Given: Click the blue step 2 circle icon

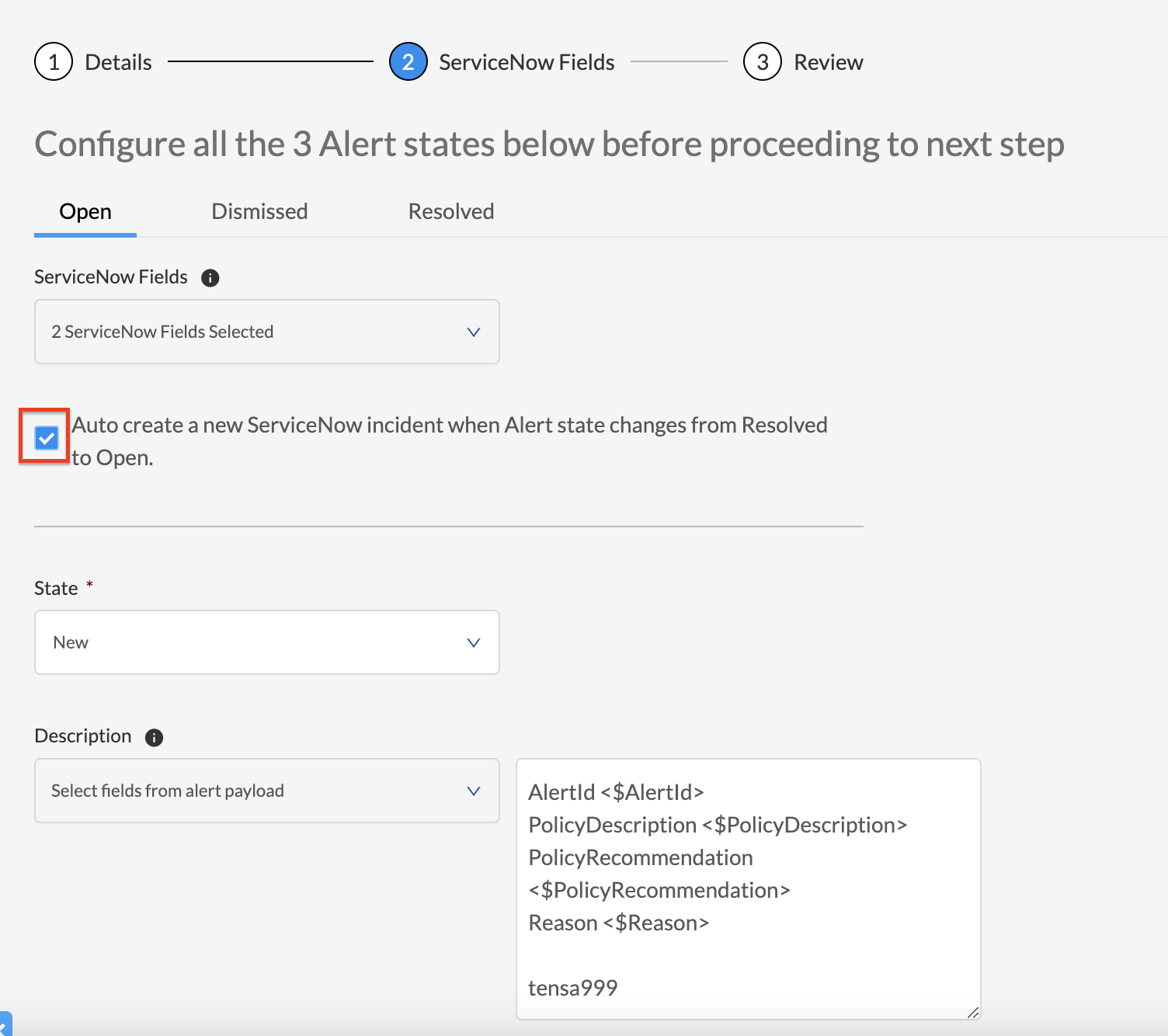Looking at the screenshot, I should pyautogui.click(x=408, y=62).
